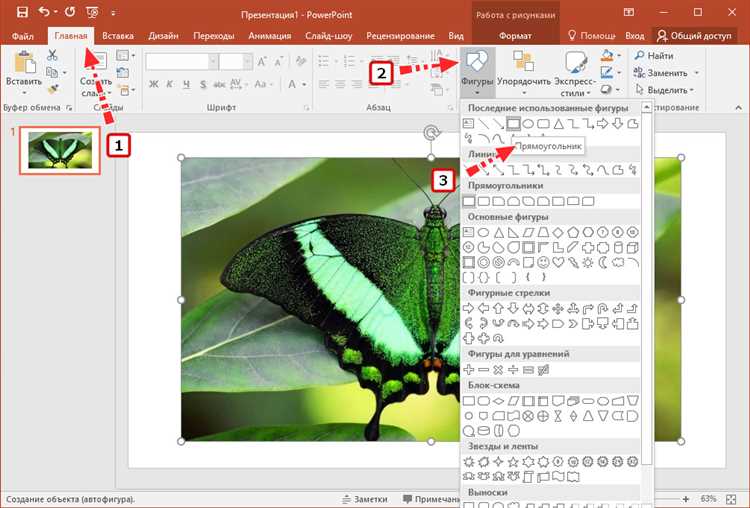Image resolution: width=750 pixels, height=508 pixels.
Task: Select the Rectangle shape in recently used shapes
Action: (513, 123)
